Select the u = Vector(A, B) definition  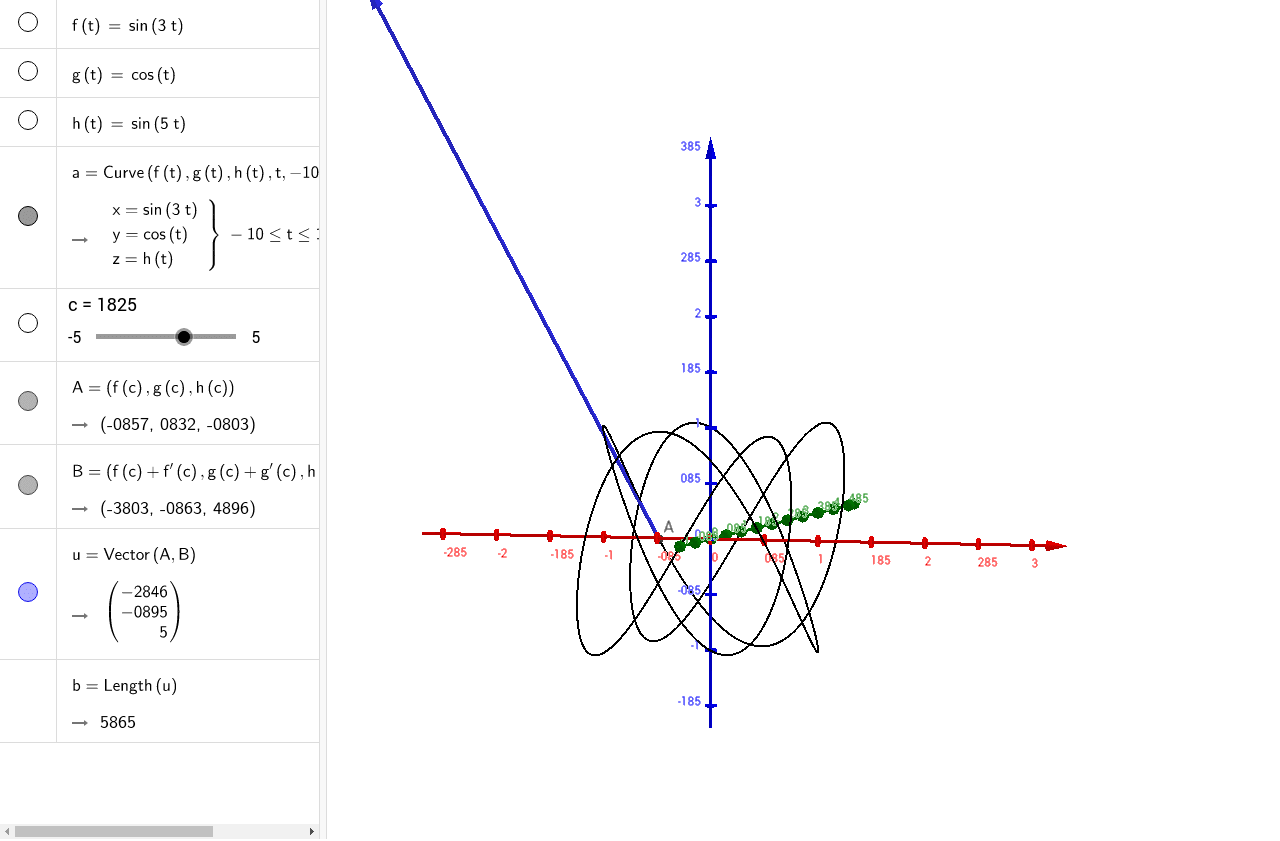click(133, 555)
